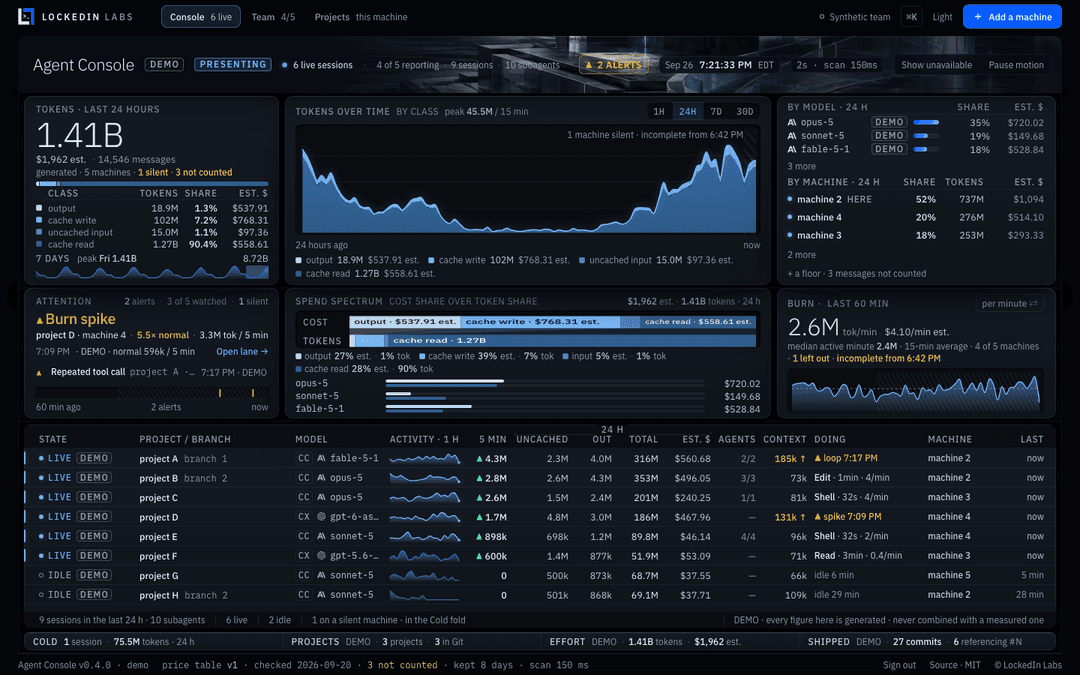
Task: Click the warning triangle beside Burn spike
Action: [x=40, y=320]
